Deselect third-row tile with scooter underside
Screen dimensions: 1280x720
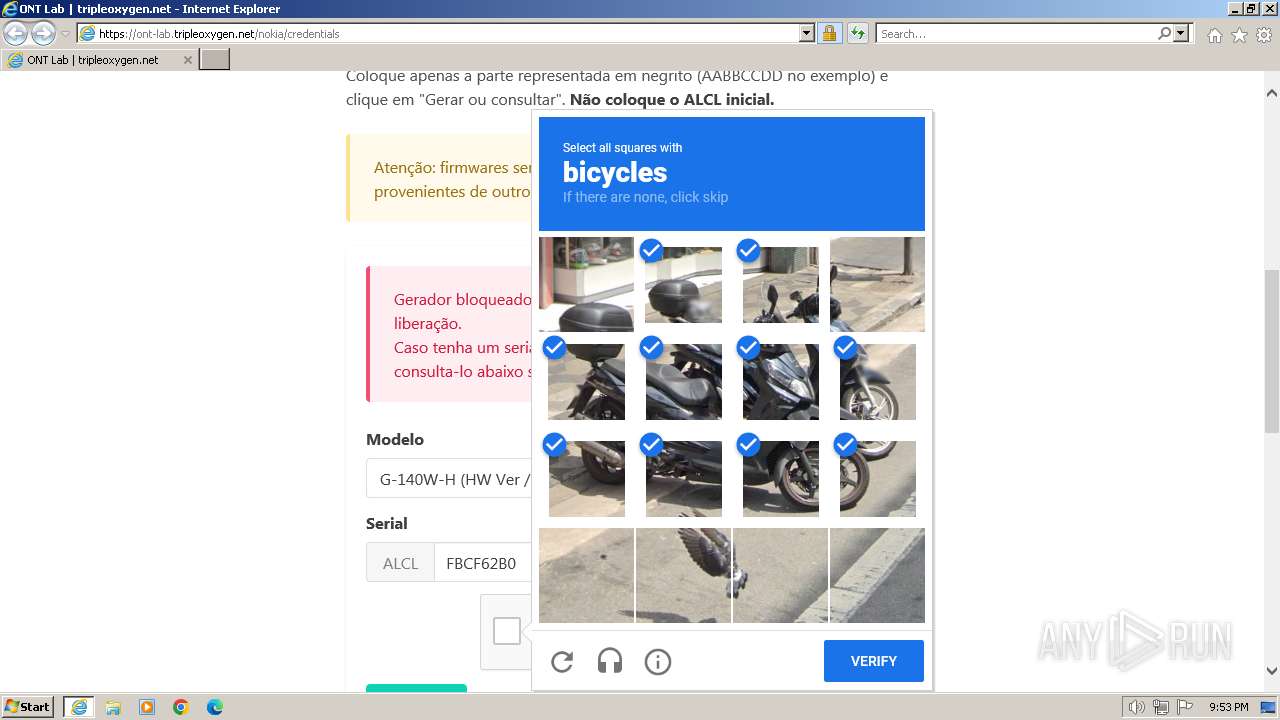(683, 478)
